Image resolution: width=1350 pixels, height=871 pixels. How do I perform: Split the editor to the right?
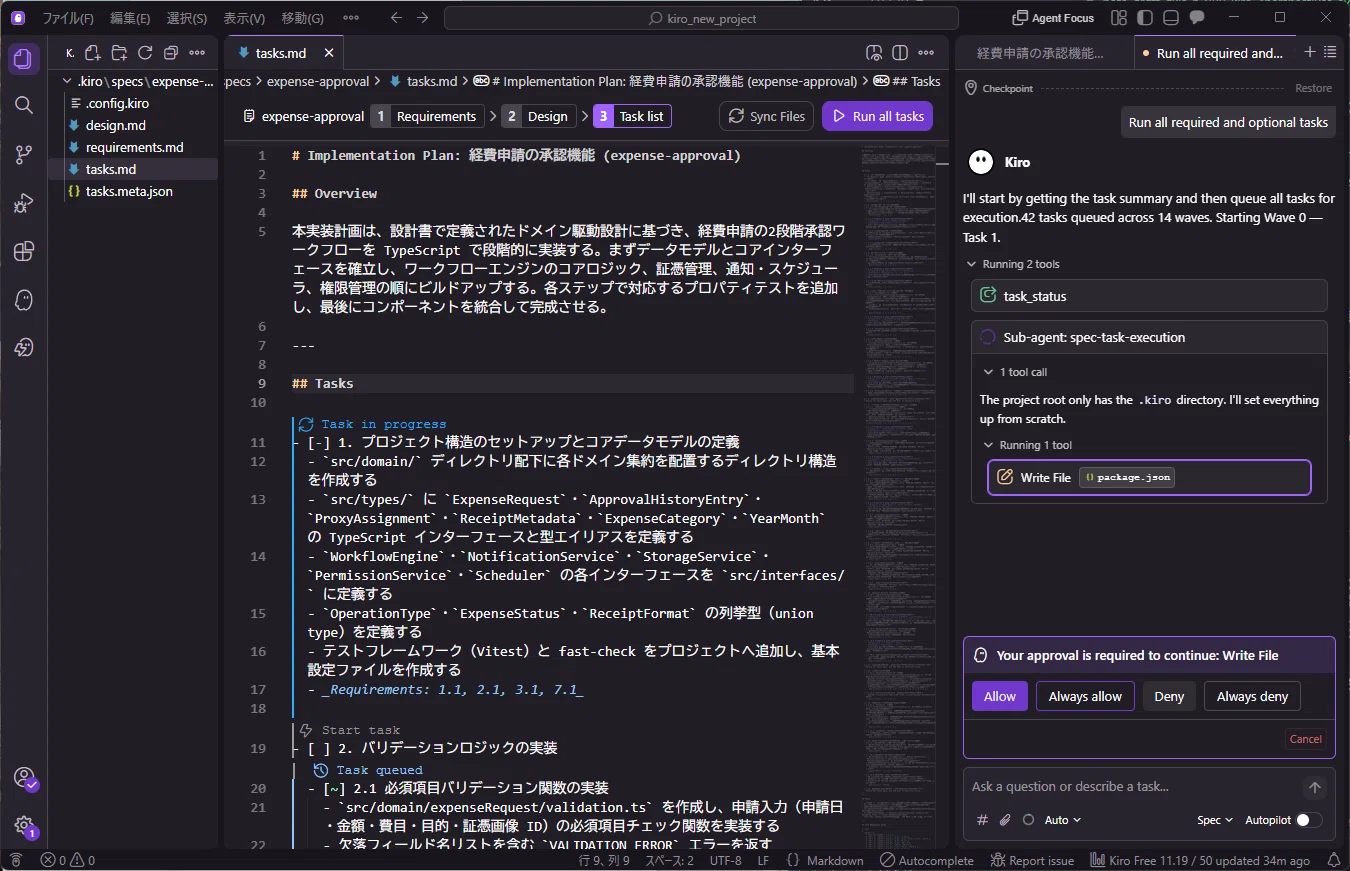click(x=900, y=53)
